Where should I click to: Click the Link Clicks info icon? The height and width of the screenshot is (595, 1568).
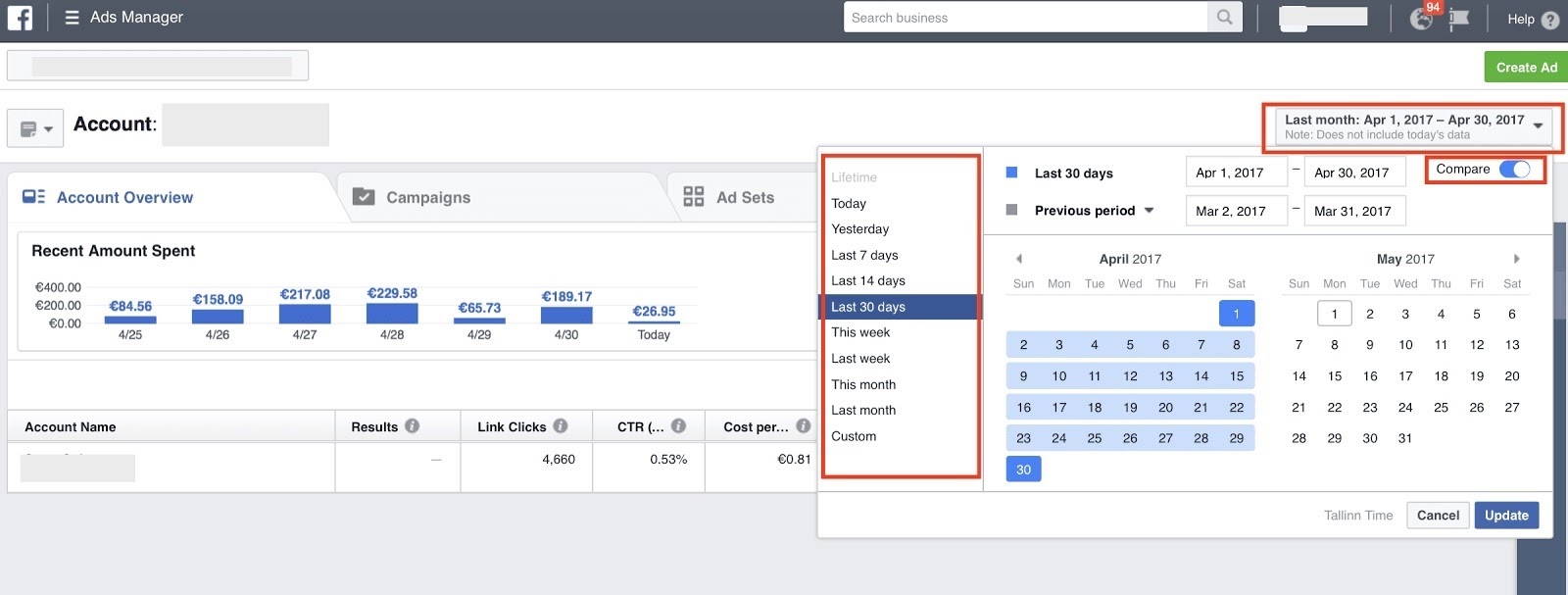[561, 426]
